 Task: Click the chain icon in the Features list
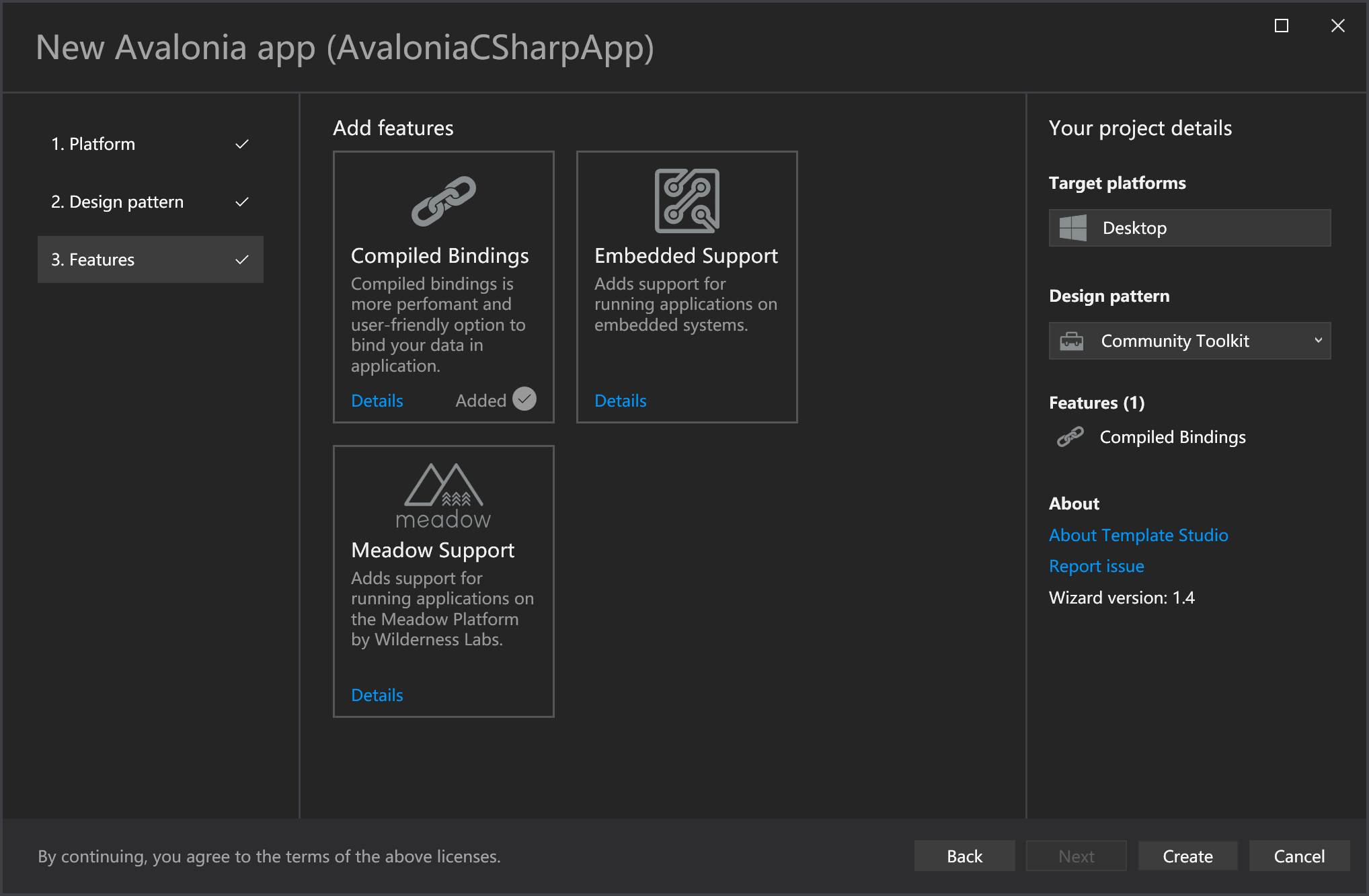(1070, 437)
